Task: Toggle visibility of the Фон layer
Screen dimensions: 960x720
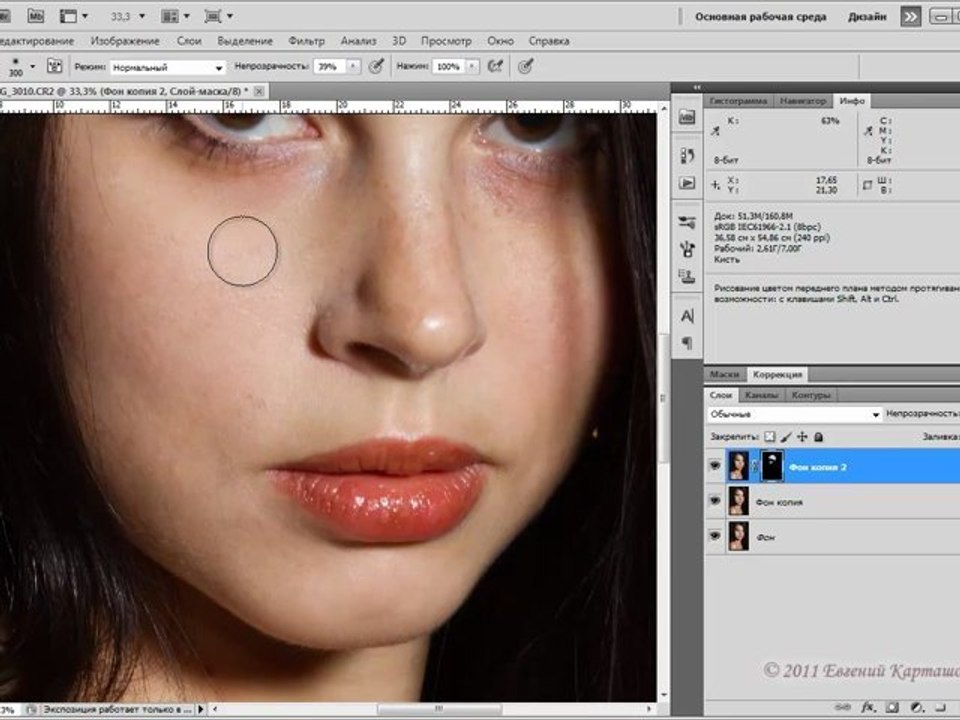Action: click(714, 536)
